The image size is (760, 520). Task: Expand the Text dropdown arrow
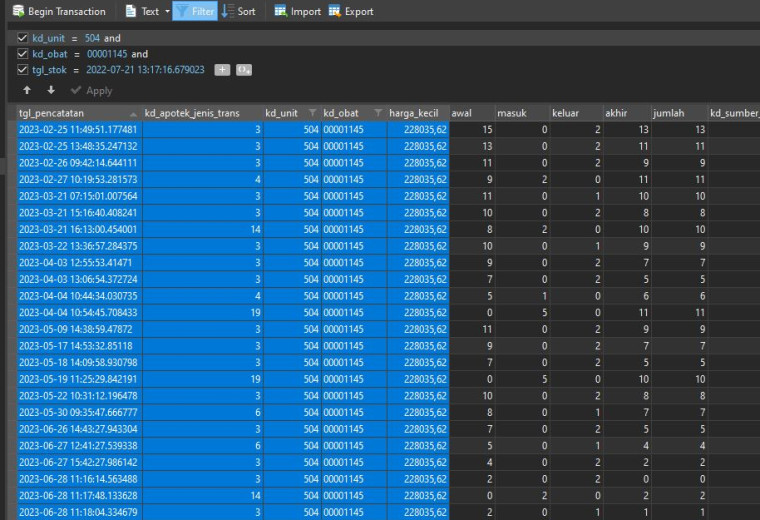pos(167,11)
